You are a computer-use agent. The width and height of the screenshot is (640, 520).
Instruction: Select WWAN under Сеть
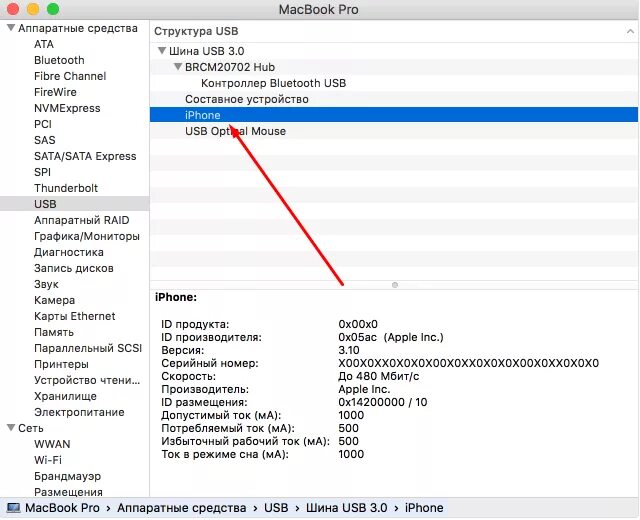pos(52,444)
